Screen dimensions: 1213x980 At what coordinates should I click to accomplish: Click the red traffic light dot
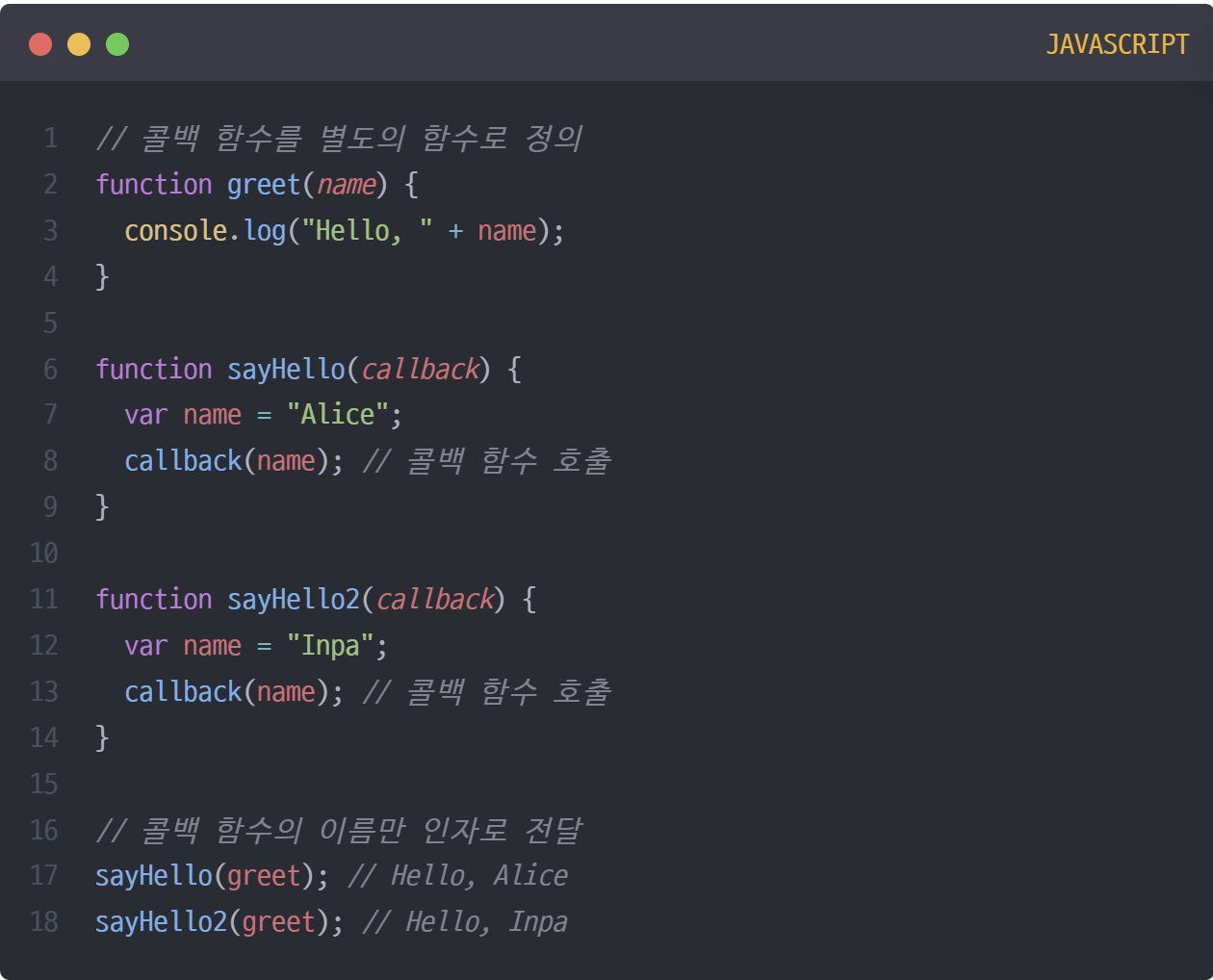click(40, 44)
